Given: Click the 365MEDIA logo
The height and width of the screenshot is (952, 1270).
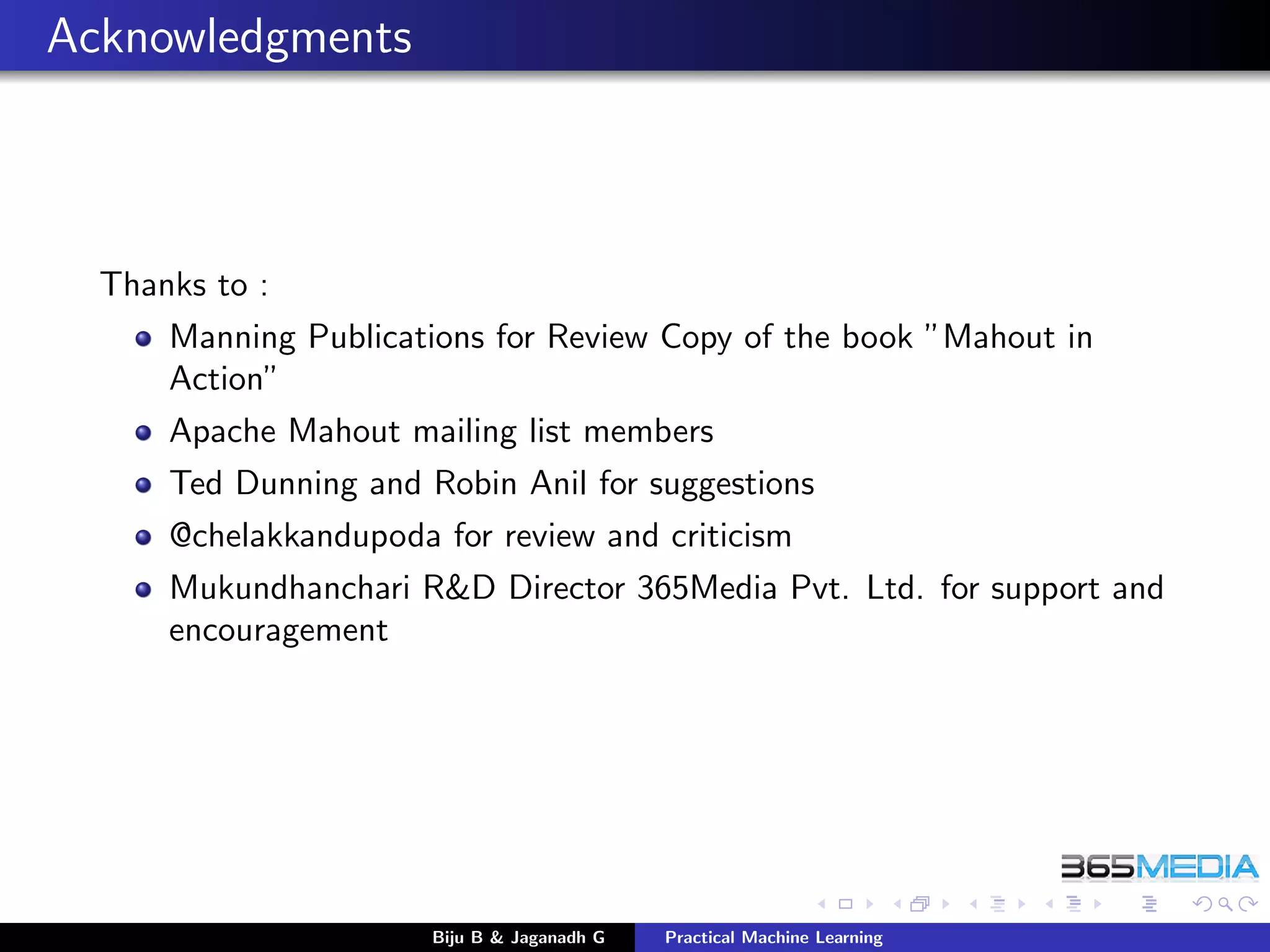Looking at the screenshot, I should pos(1159,867).
